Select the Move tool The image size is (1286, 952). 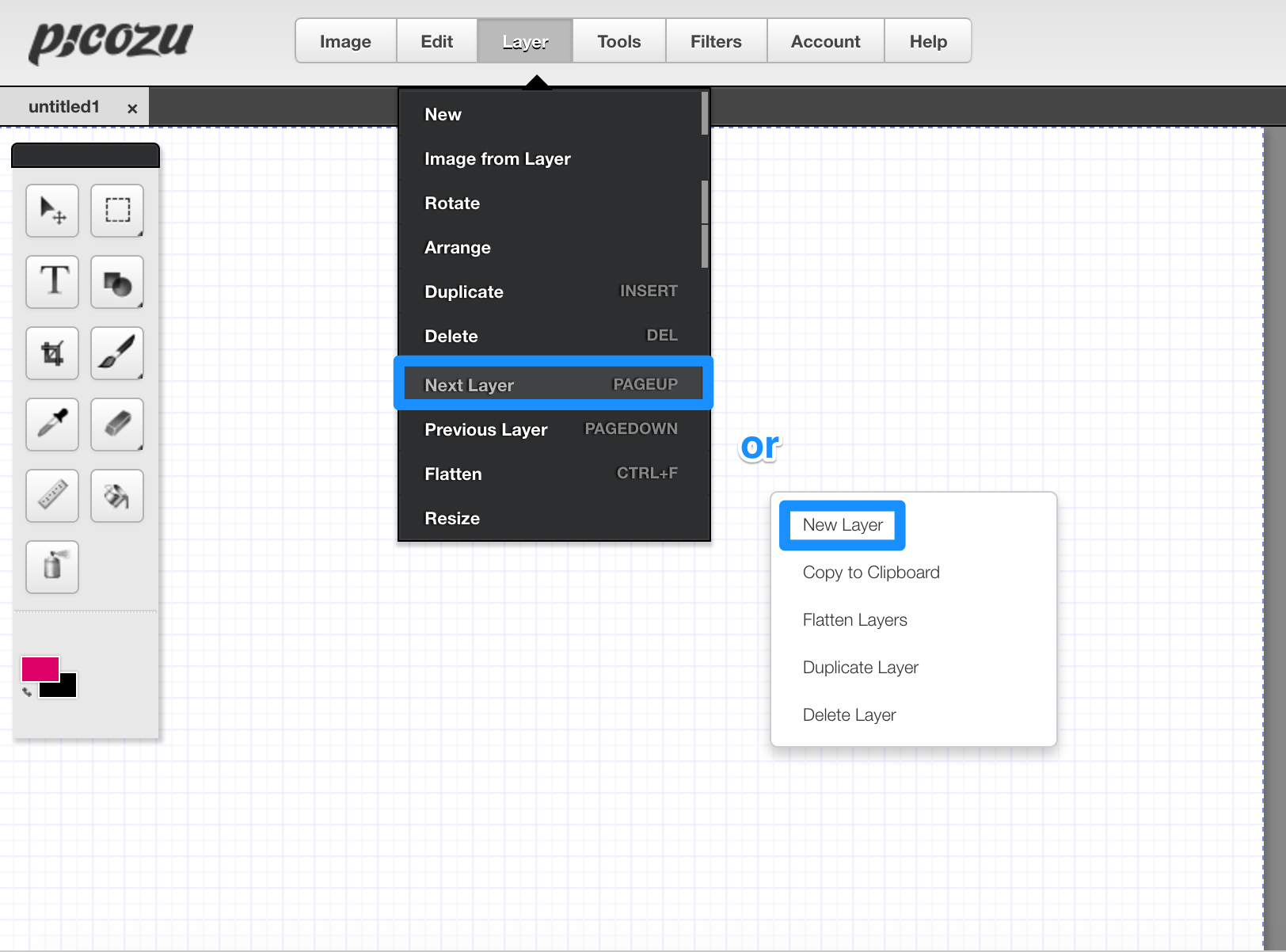[x=52, y=211]
